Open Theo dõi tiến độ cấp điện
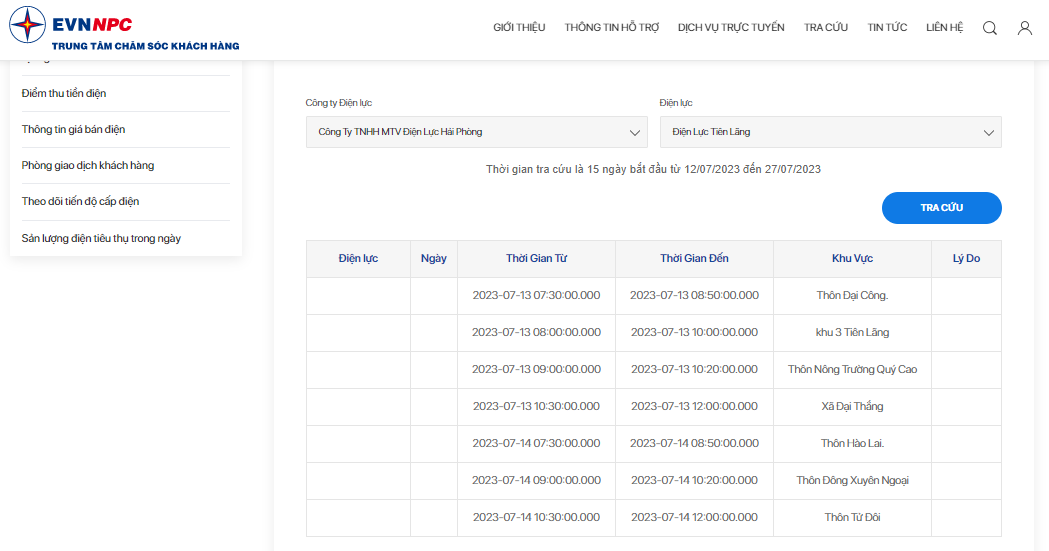The image size is (1049, 551). click(80, 201)
